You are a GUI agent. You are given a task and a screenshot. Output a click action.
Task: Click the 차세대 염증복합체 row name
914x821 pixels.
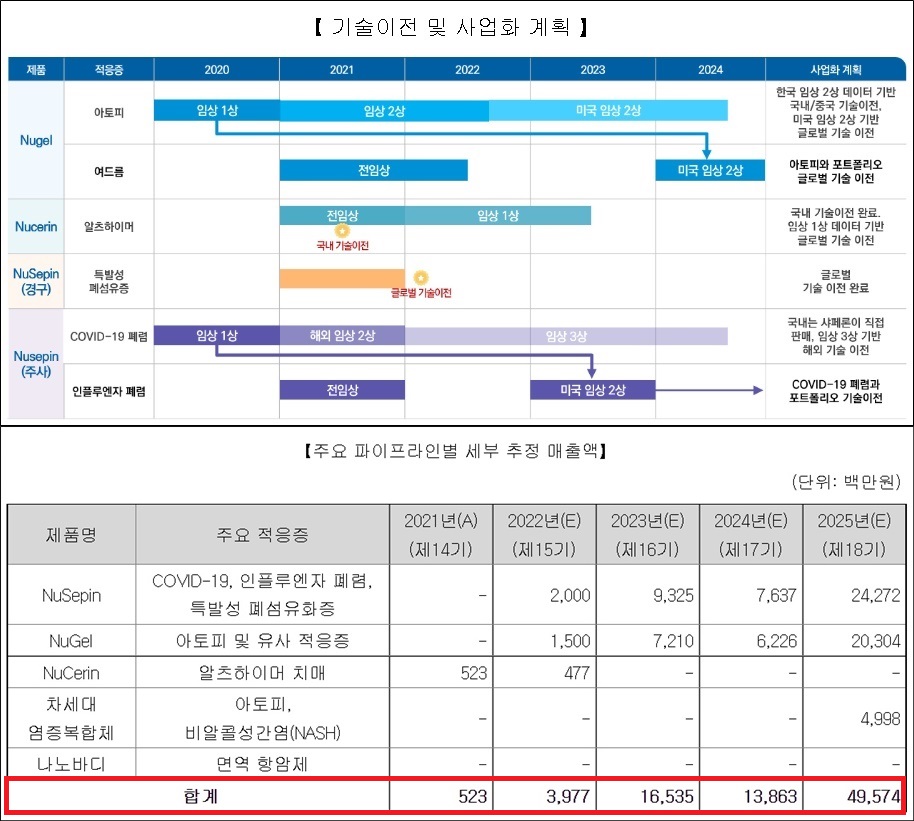click(x=71, y=718)
